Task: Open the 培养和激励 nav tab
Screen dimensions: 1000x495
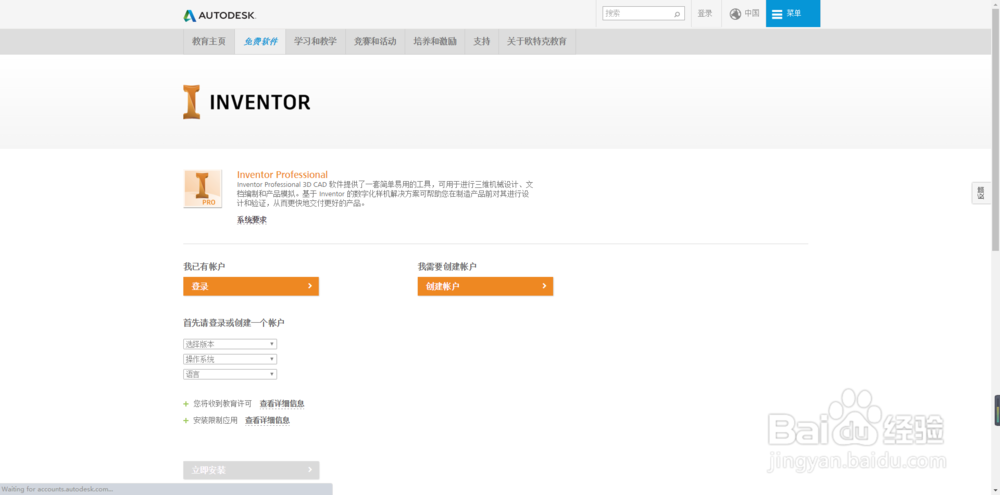Action: point(435,41)
